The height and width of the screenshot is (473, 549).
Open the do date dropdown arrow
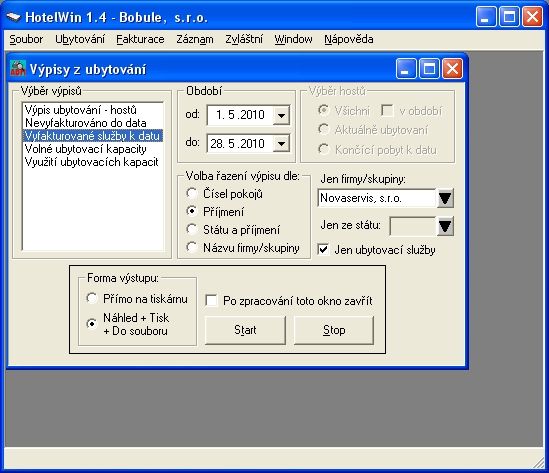tap(282, 143)
